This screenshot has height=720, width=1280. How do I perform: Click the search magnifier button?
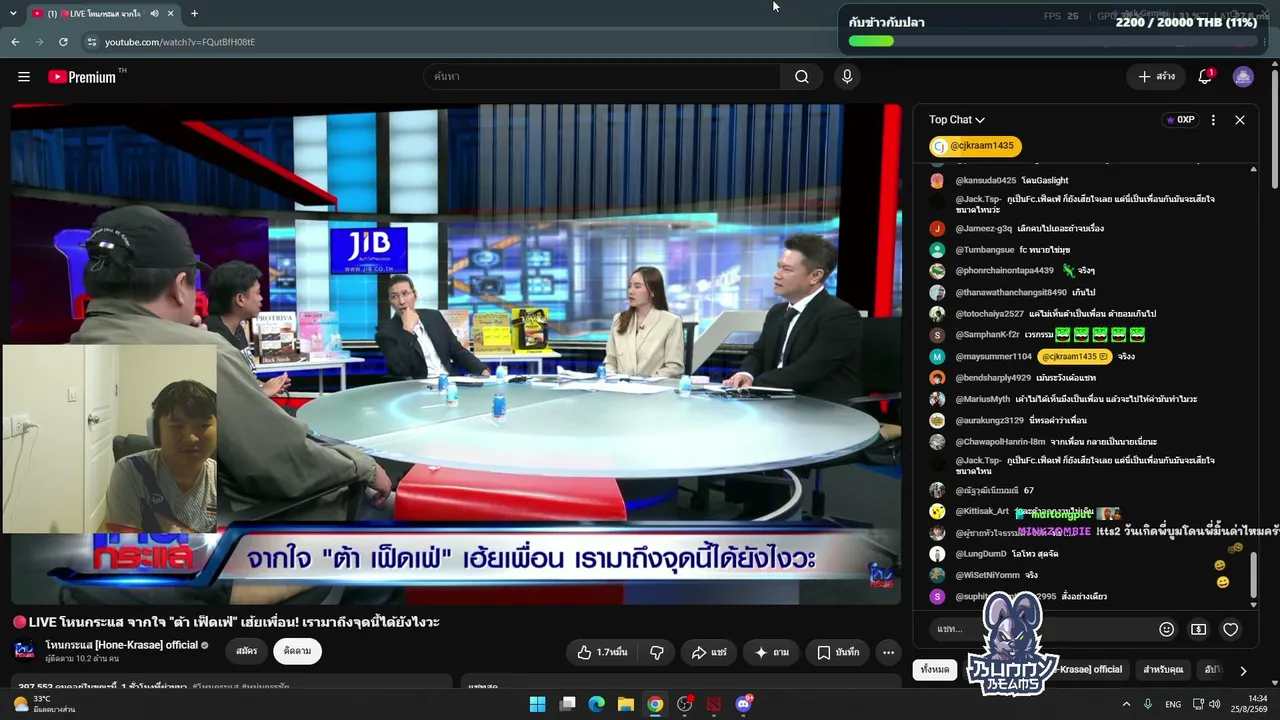802,77
